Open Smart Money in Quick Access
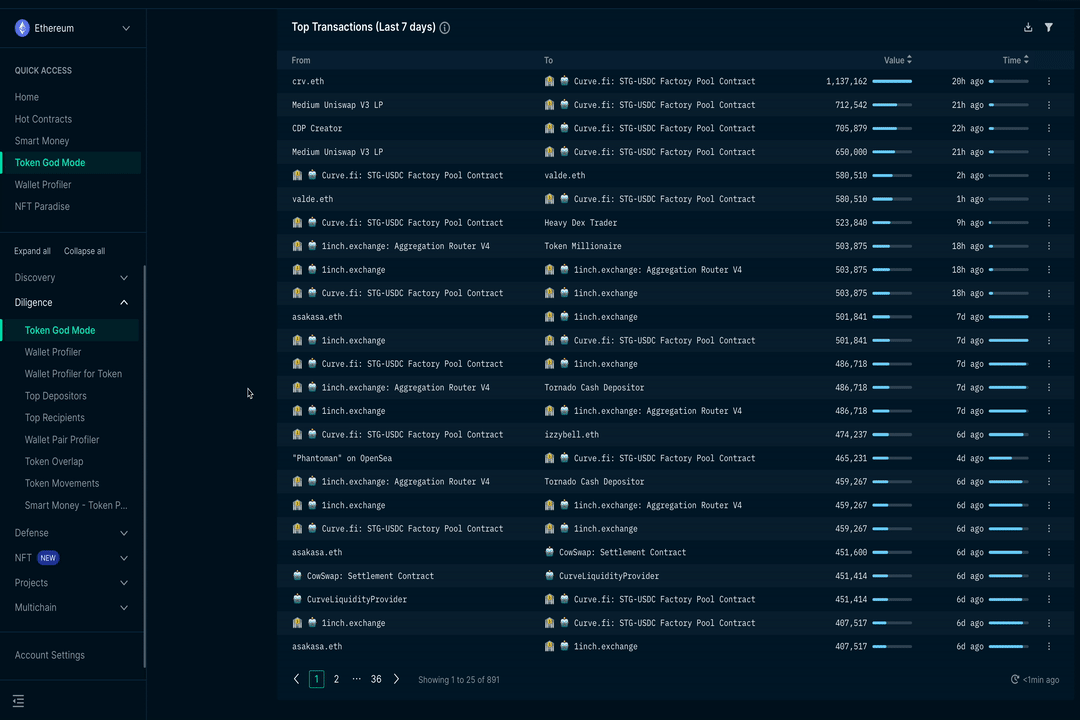The width and height of the screenshot is (1080, 720). point(42,141)
